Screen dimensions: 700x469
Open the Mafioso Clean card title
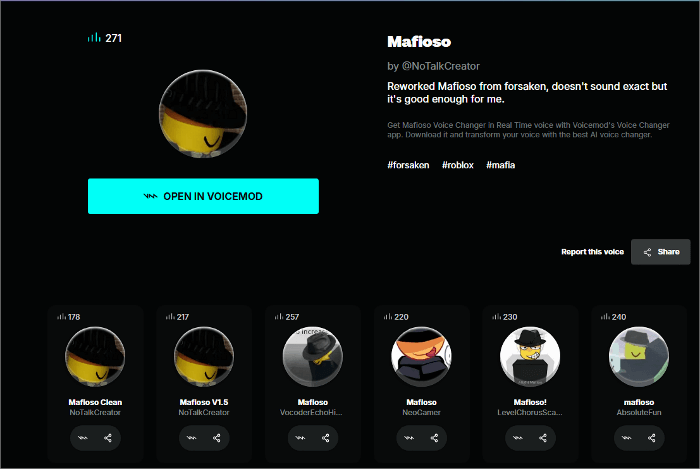[x=95, y=402]
